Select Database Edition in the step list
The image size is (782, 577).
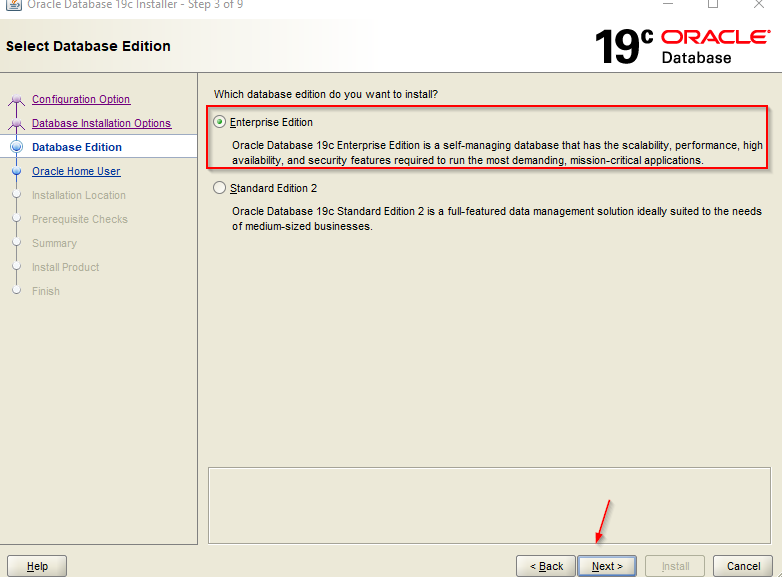[x=77, y=147]
